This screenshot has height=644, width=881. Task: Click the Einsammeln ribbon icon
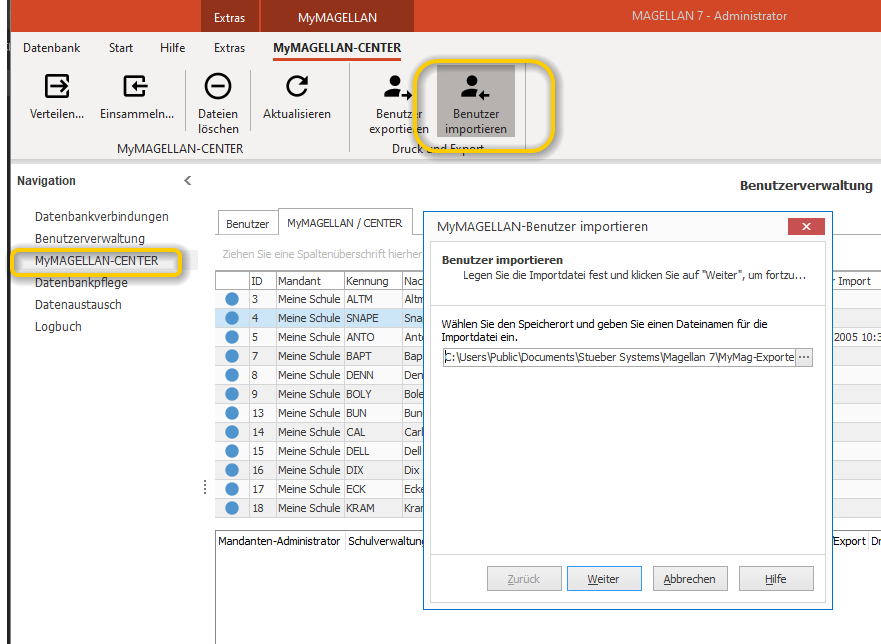(135, 87)
